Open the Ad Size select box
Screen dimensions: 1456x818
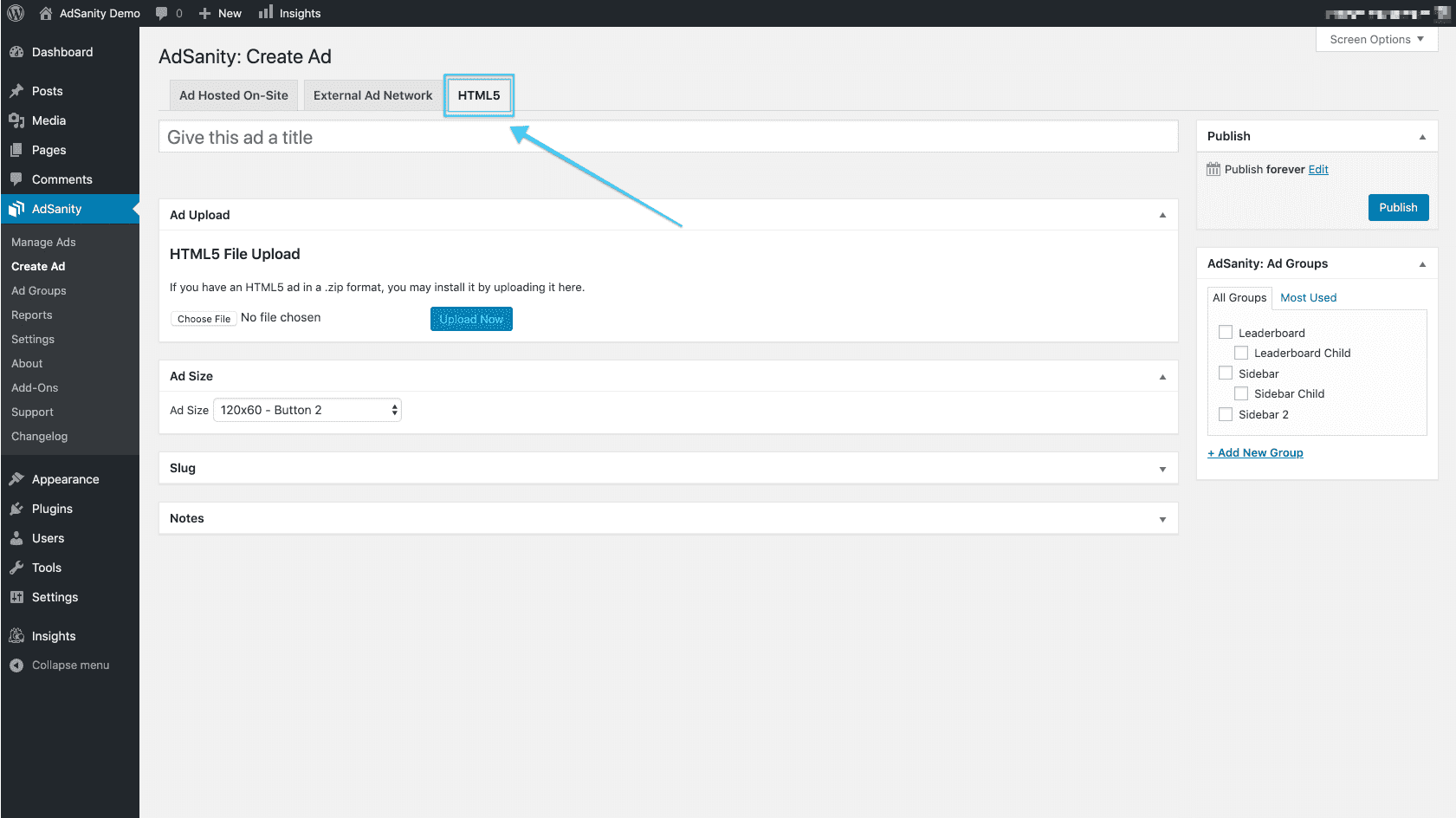click(307, 410)
